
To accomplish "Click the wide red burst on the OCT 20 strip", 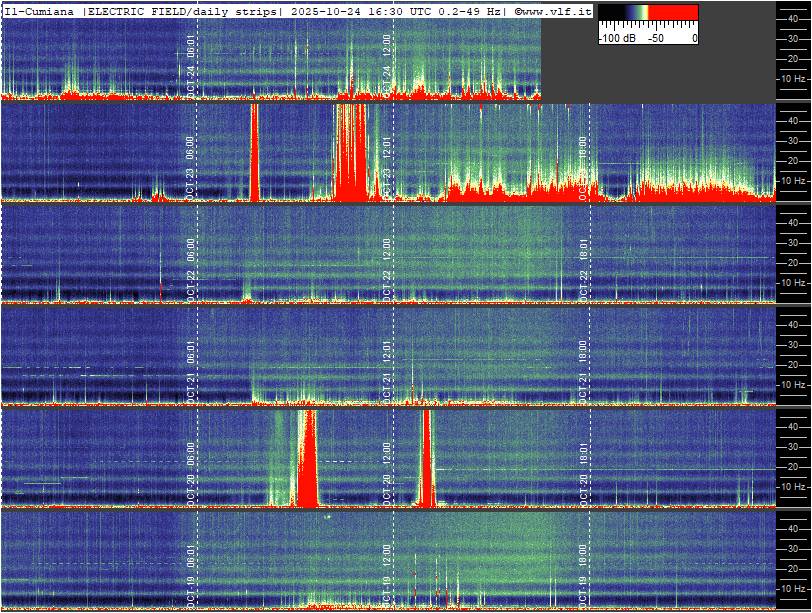I will (307, 460).
